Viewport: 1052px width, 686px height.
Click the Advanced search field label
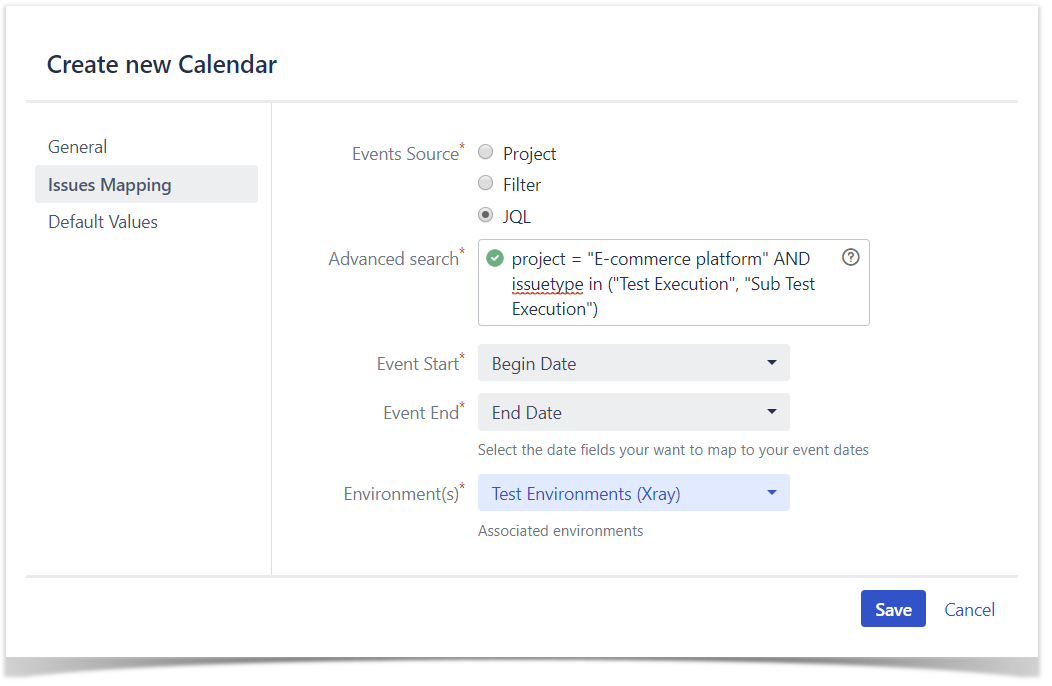396,258
